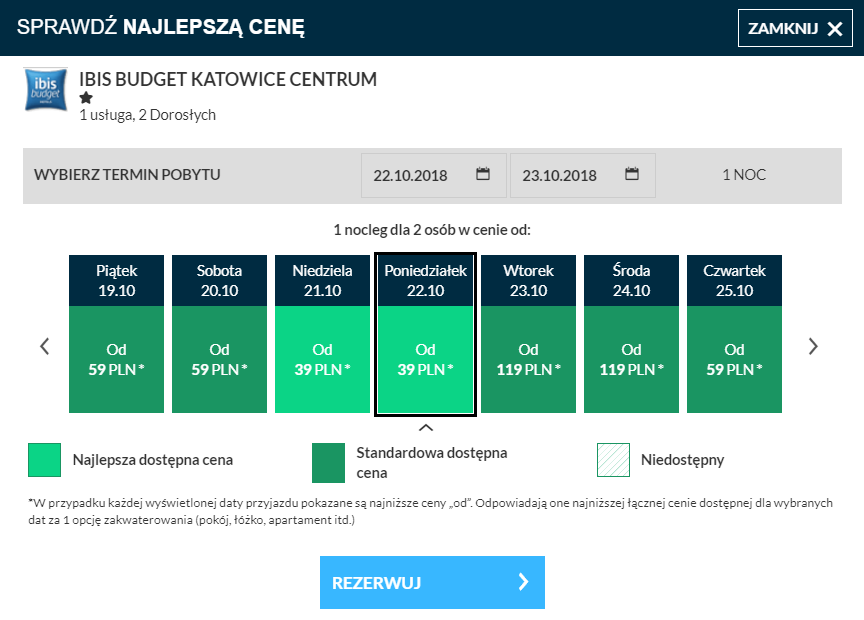The height and width of the screenshot is (620, 864).
Task: Click the Najlepsza dostępna cena color swatch
Action: point(45,460)
